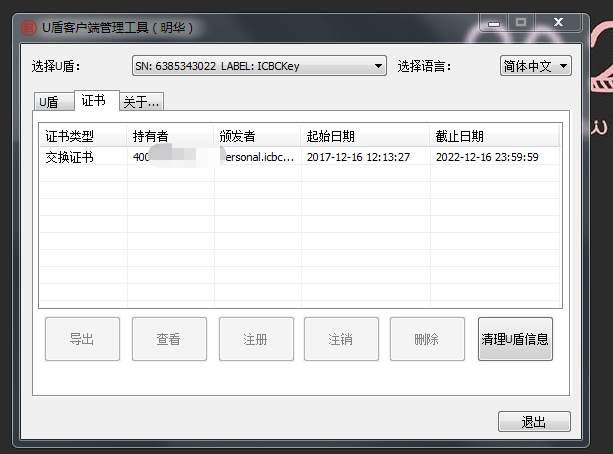Select the 证书 tab

pos(97,100)
